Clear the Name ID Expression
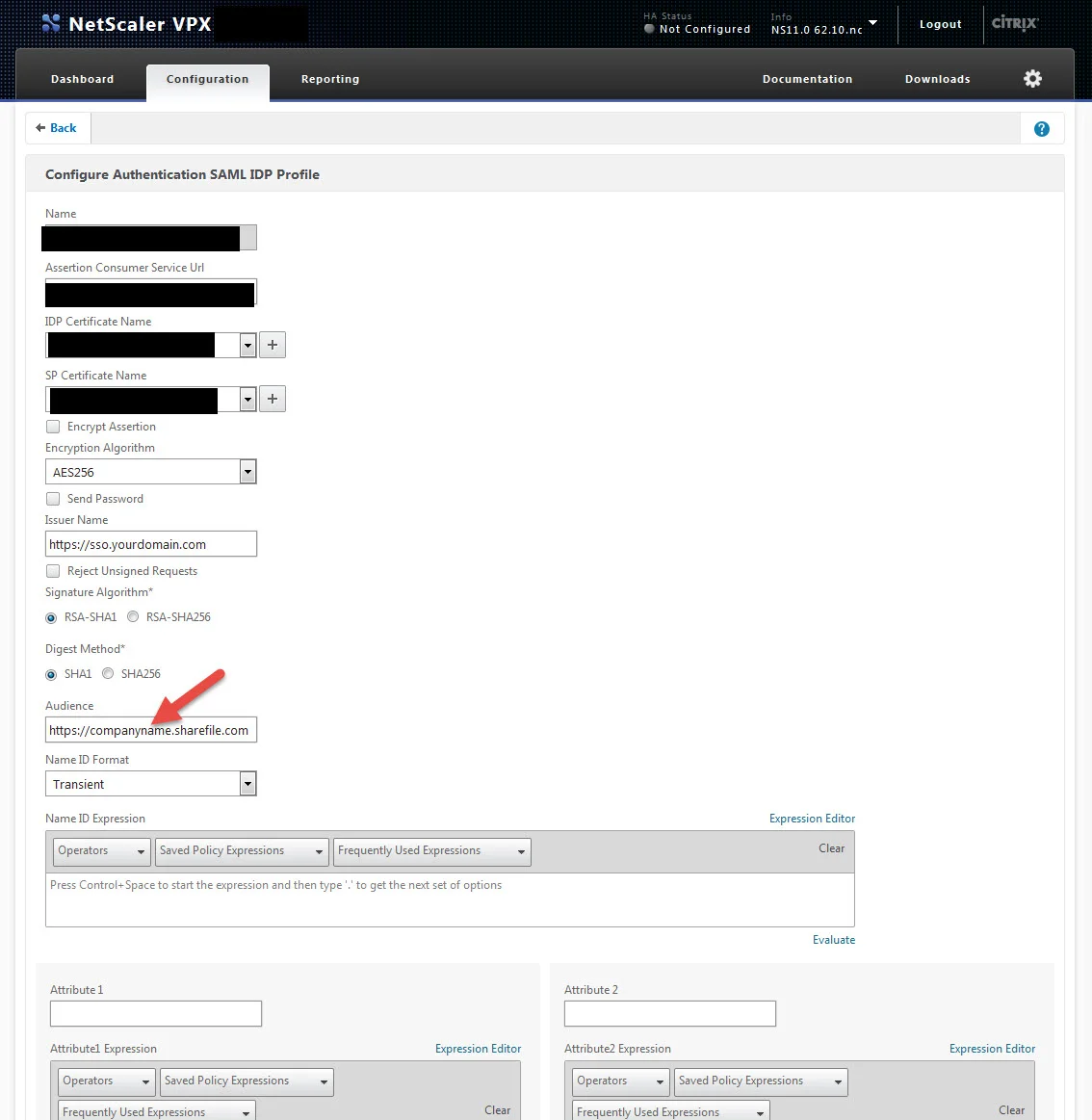This screenshot has height=1120, width=1092. [x=831, y=848]
